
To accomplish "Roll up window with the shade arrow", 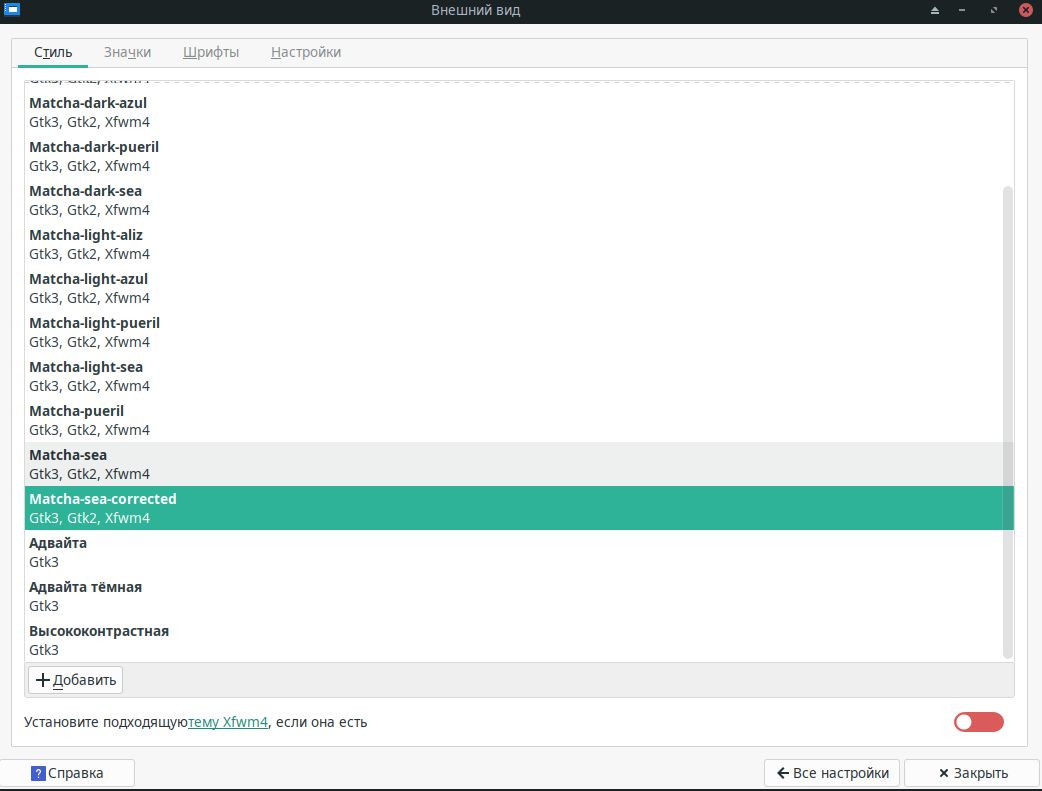I will click(935, 11).
